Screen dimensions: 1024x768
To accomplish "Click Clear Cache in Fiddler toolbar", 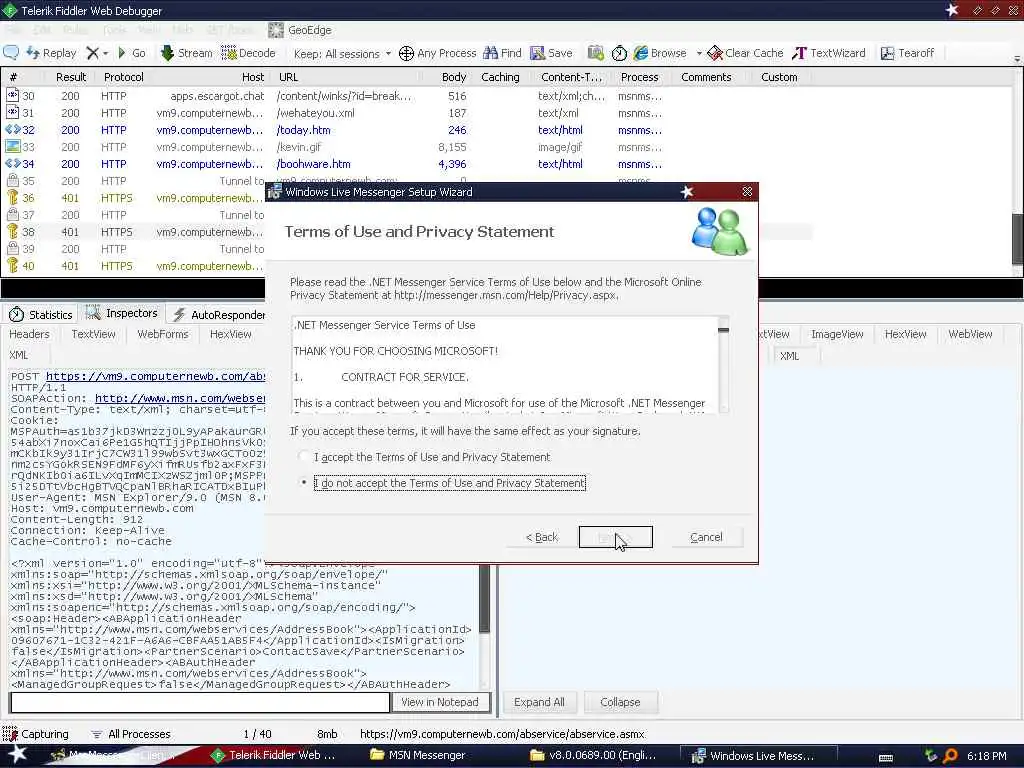I will 745,53.
